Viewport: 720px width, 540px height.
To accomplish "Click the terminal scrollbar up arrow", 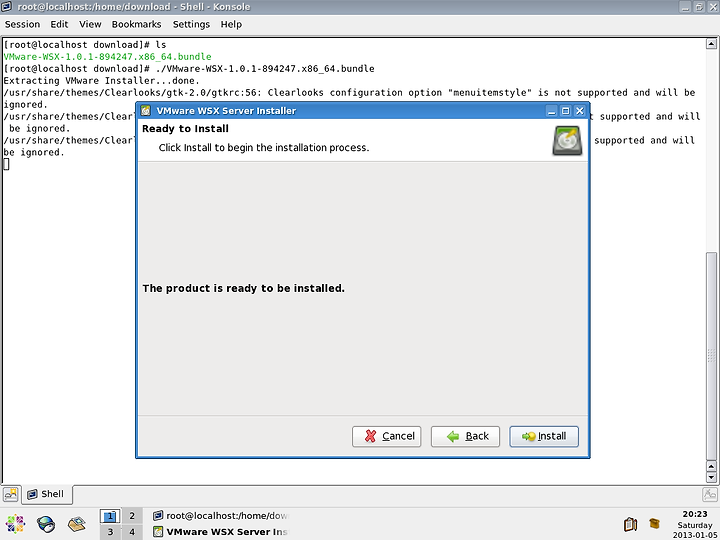I will pos(711,44).
